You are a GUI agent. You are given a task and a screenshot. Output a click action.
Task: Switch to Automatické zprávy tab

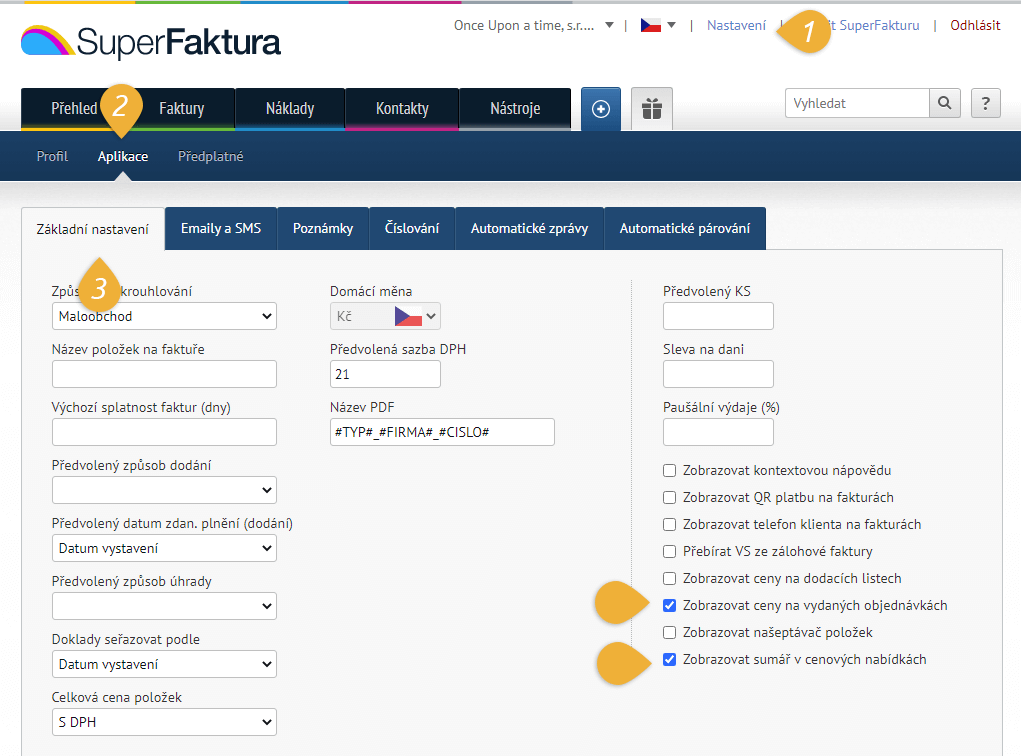(x=529, y=229)
